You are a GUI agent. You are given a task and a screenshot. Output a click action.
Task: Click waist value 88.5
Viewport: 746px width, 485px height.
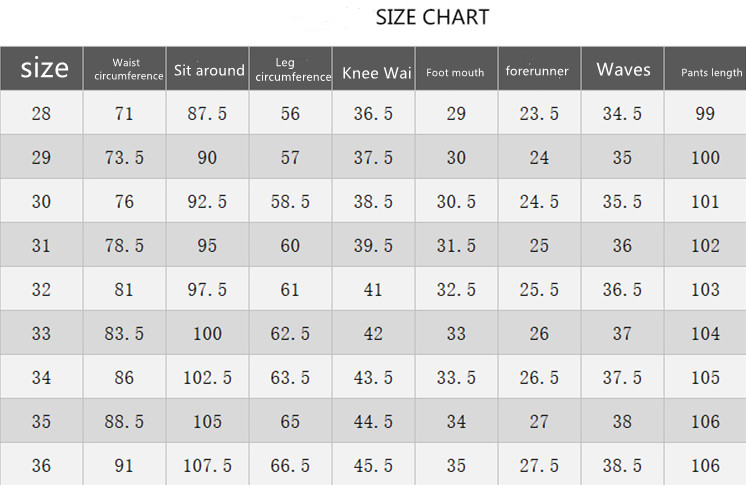tap(124, 422)
